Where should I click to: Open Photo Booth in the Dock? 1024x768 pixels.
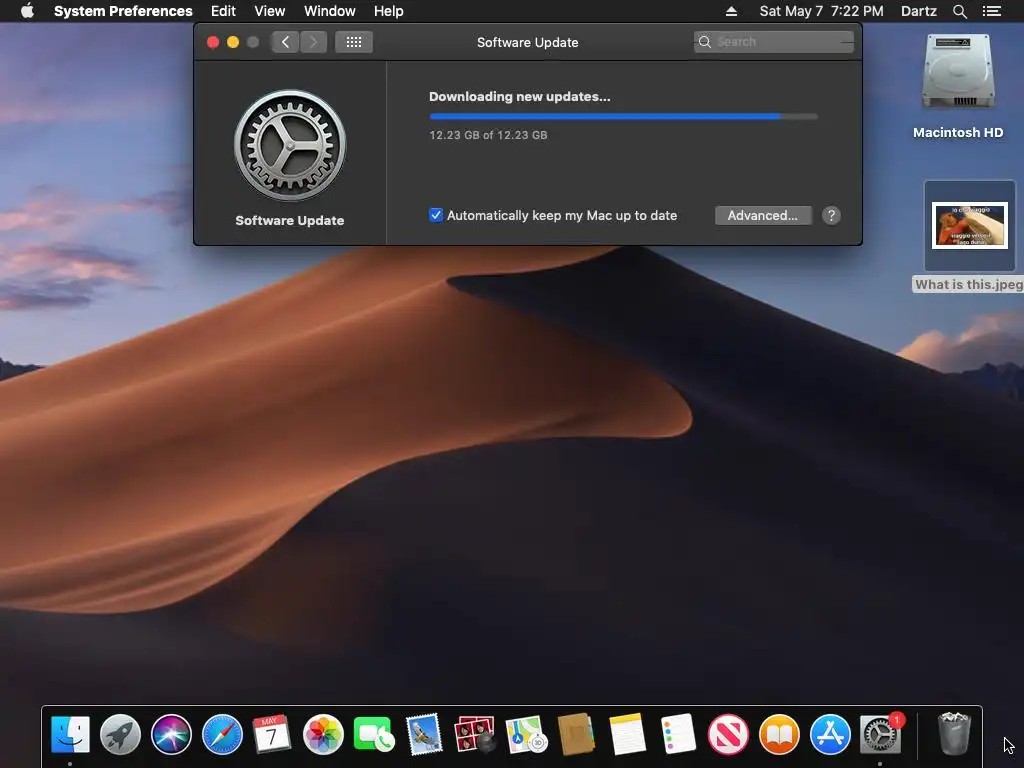tap(475, 734)
